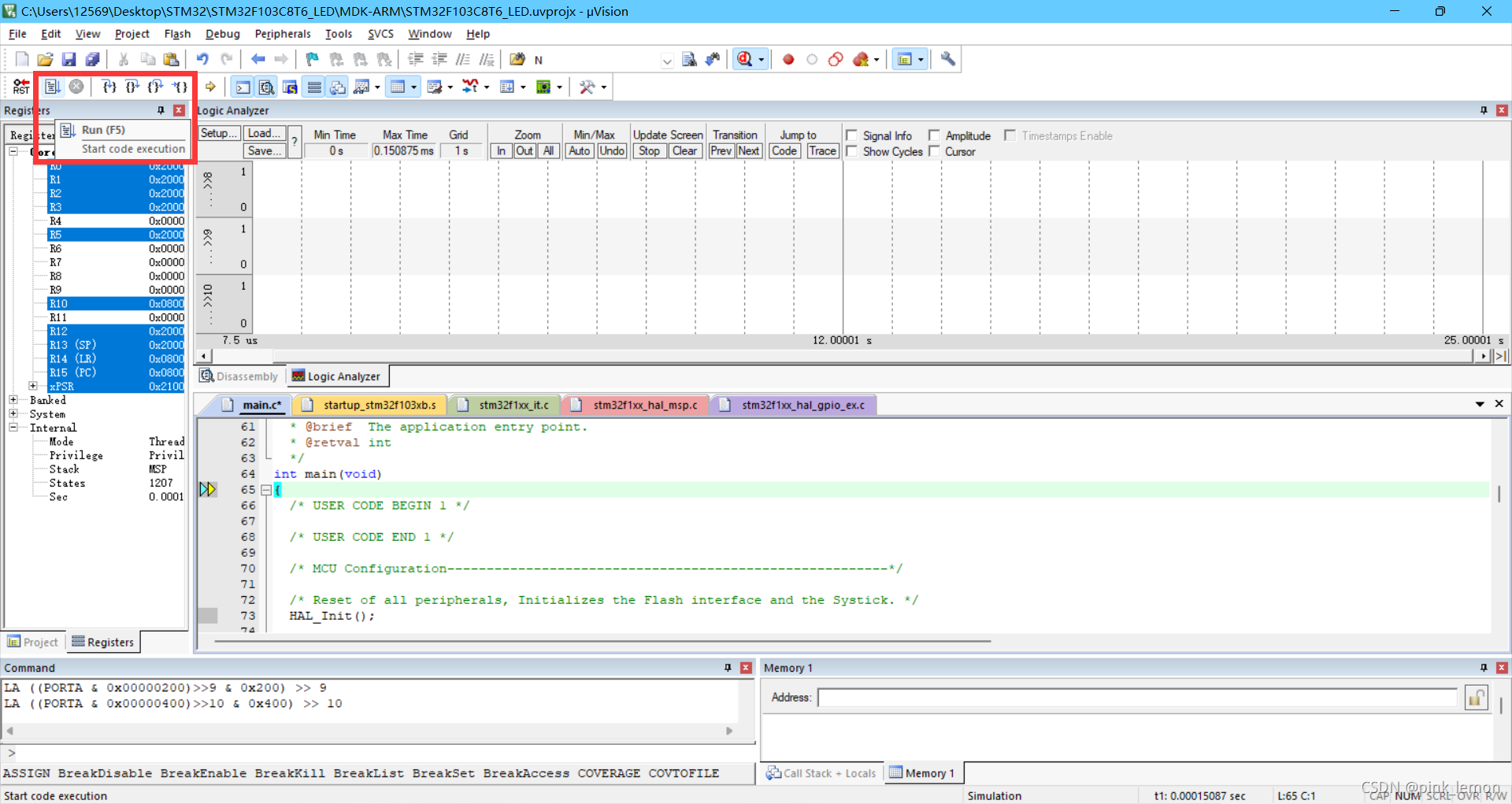Click the Logic Analyzer Setup... button
Viewport: 1512px width, 804px height.
coord(218,133)
